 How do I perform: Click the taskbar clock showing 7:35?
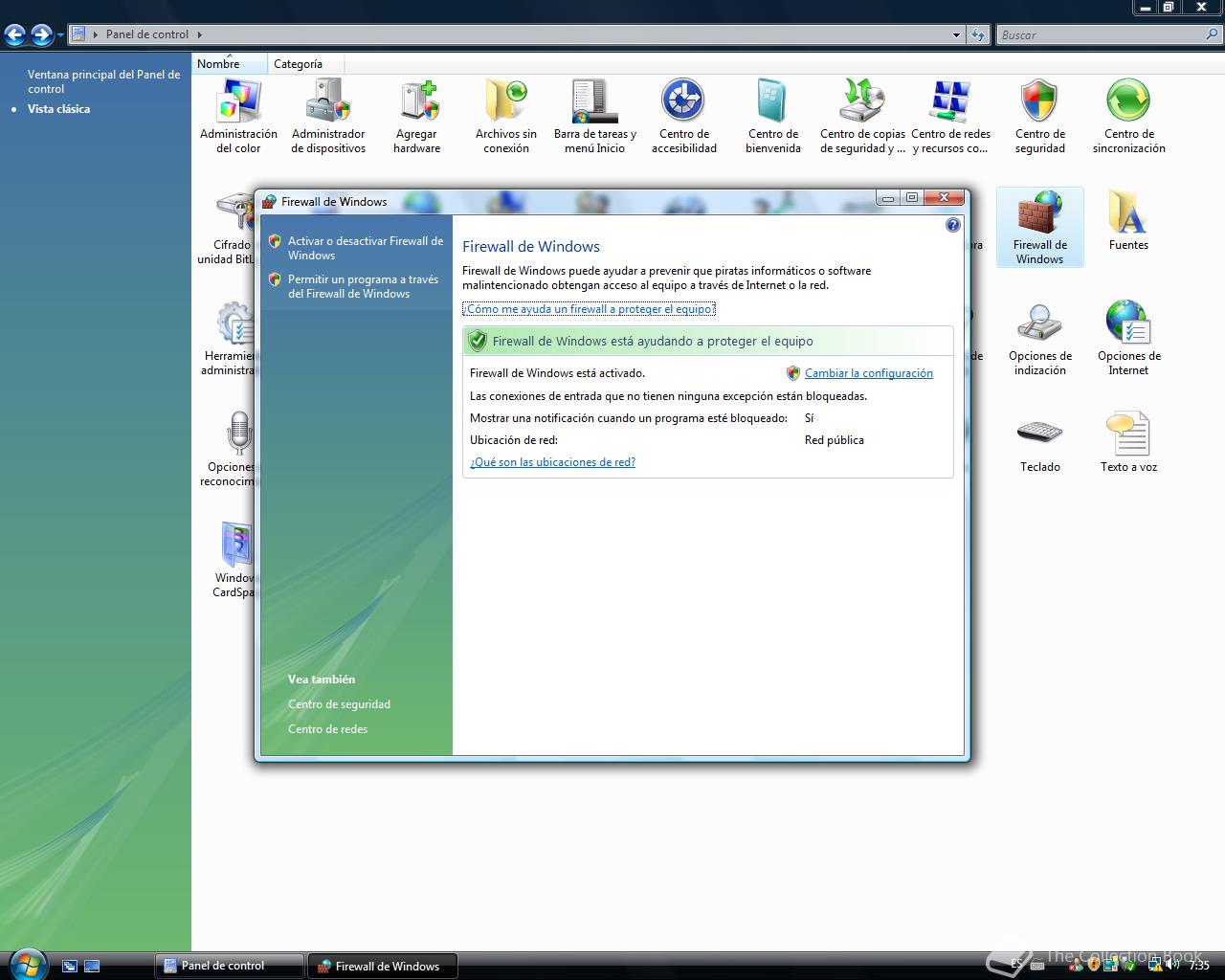[1199, 966]
